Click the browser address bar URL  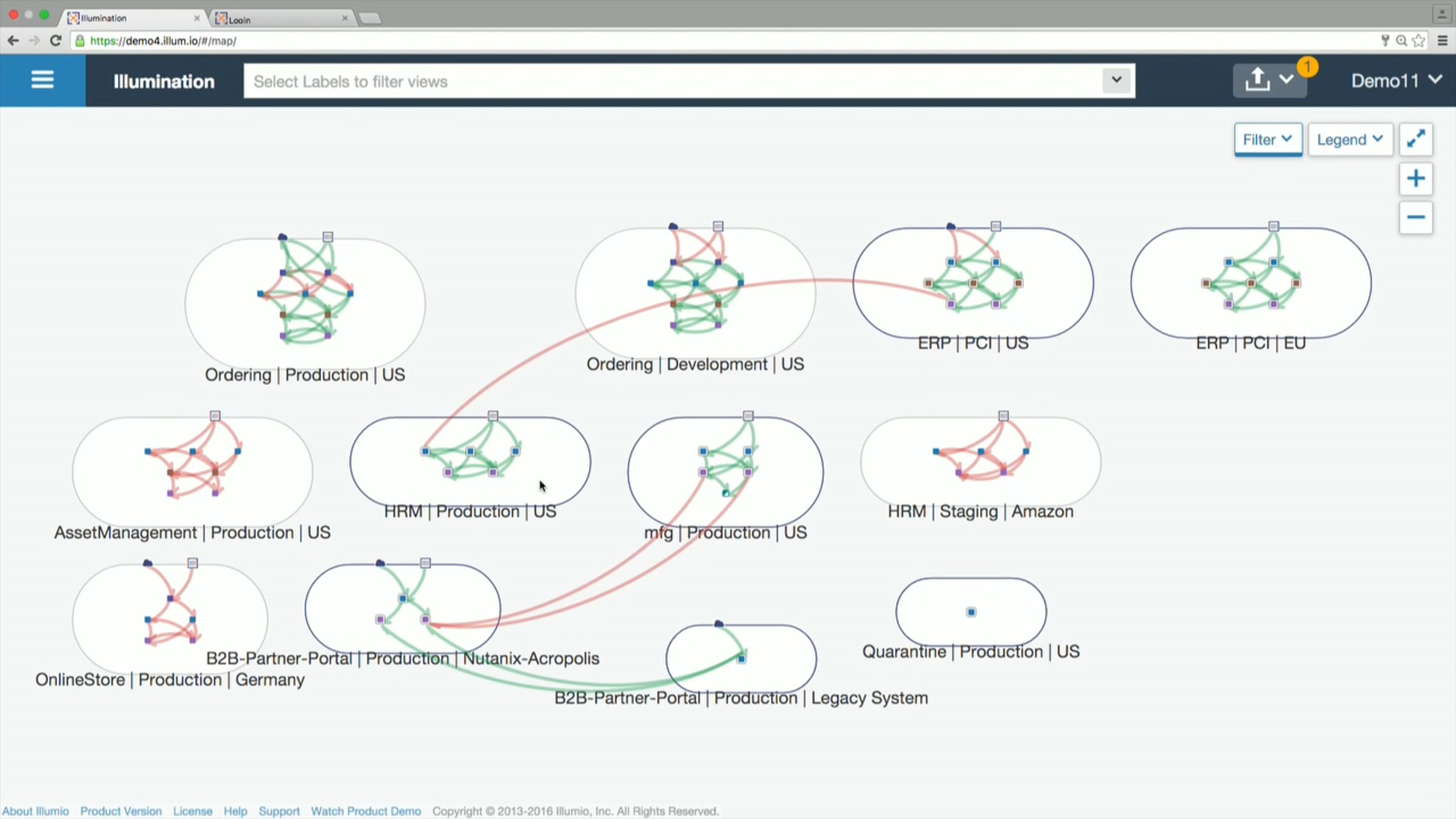pyautogui.click(x=163, y=41)
